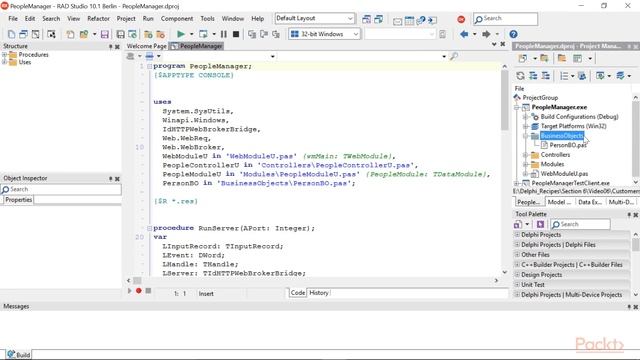Viewport: 640px width, 360px height.
Task: Click the Save Current Desktop layout icon
Action: coord(367,19)
